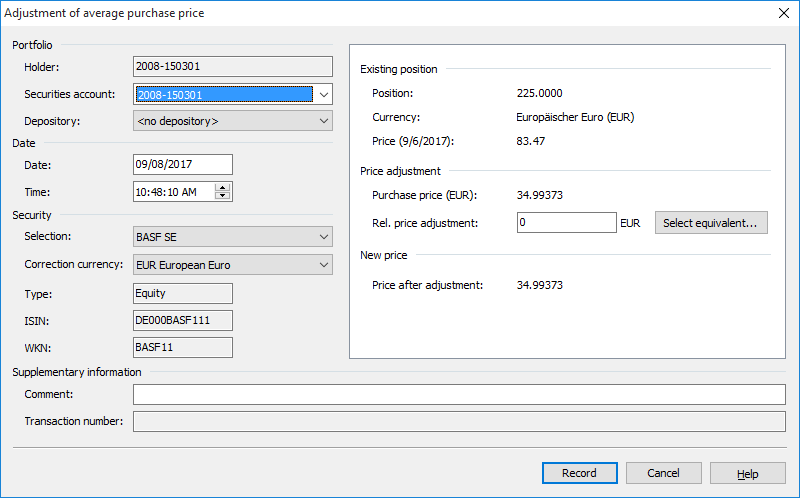Click inside the Time field
The height and width of the screenshot is (498, 800).
pos(172,192)
